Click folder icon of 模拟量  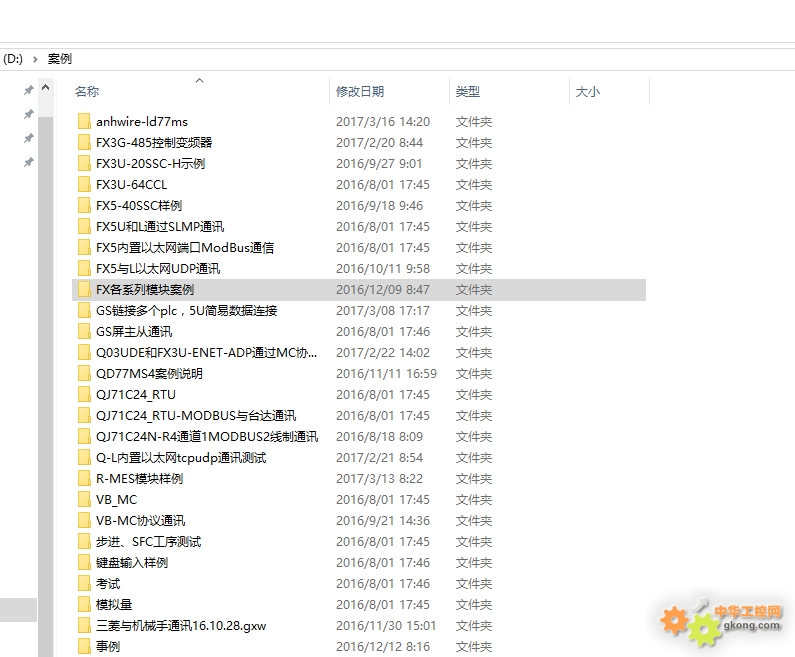coord(84,605)
